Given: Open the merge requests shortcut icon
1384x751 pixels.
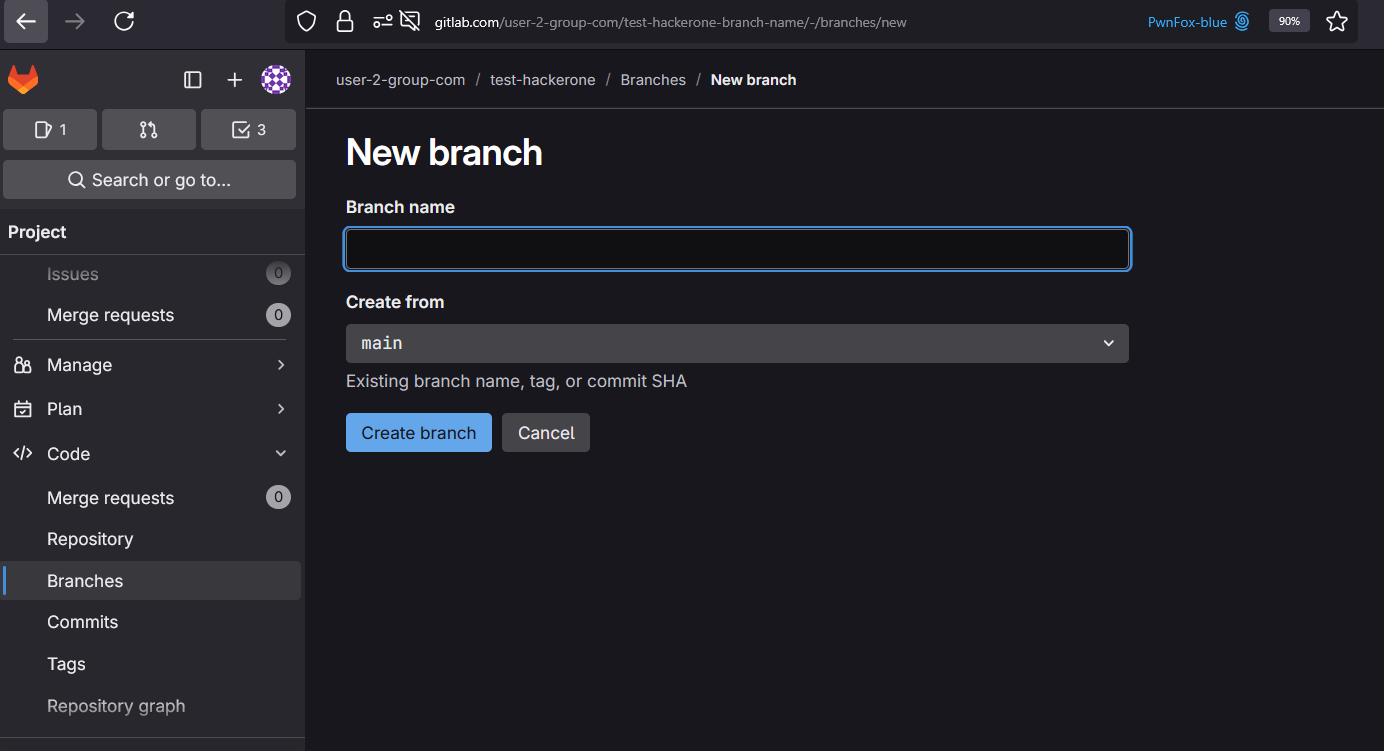Looking at the screenshot, I should point(148,129).
